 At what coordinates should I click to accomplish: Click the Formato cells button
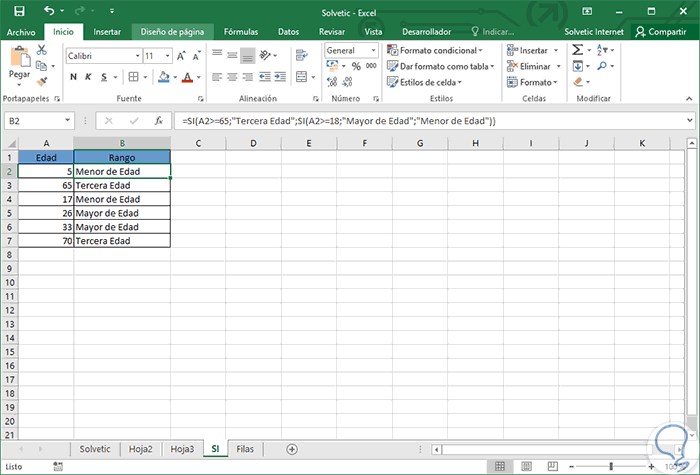click(532, 82)
